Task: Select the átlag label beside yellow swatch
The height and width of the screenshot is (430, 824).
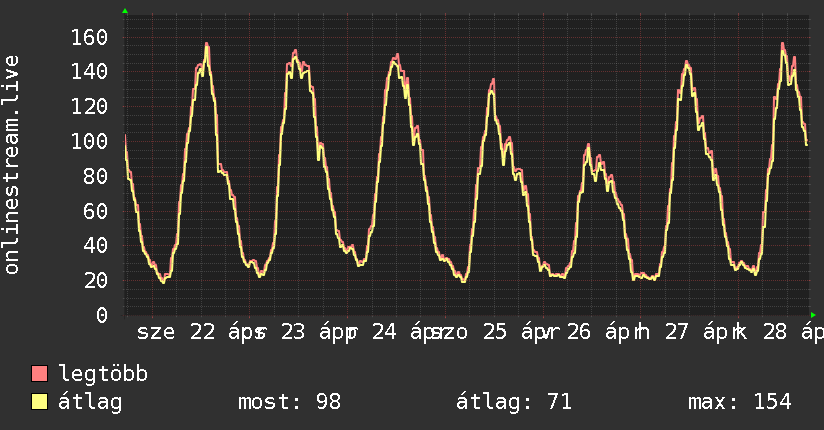Action: coord(90,402)
